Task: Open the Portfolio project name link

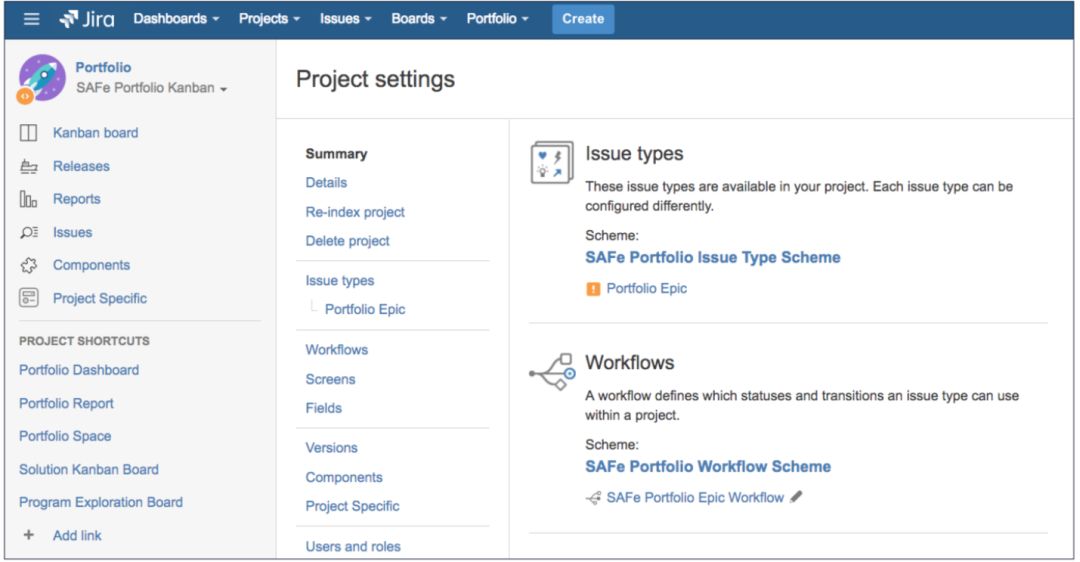Action: [x=103, y=67]
